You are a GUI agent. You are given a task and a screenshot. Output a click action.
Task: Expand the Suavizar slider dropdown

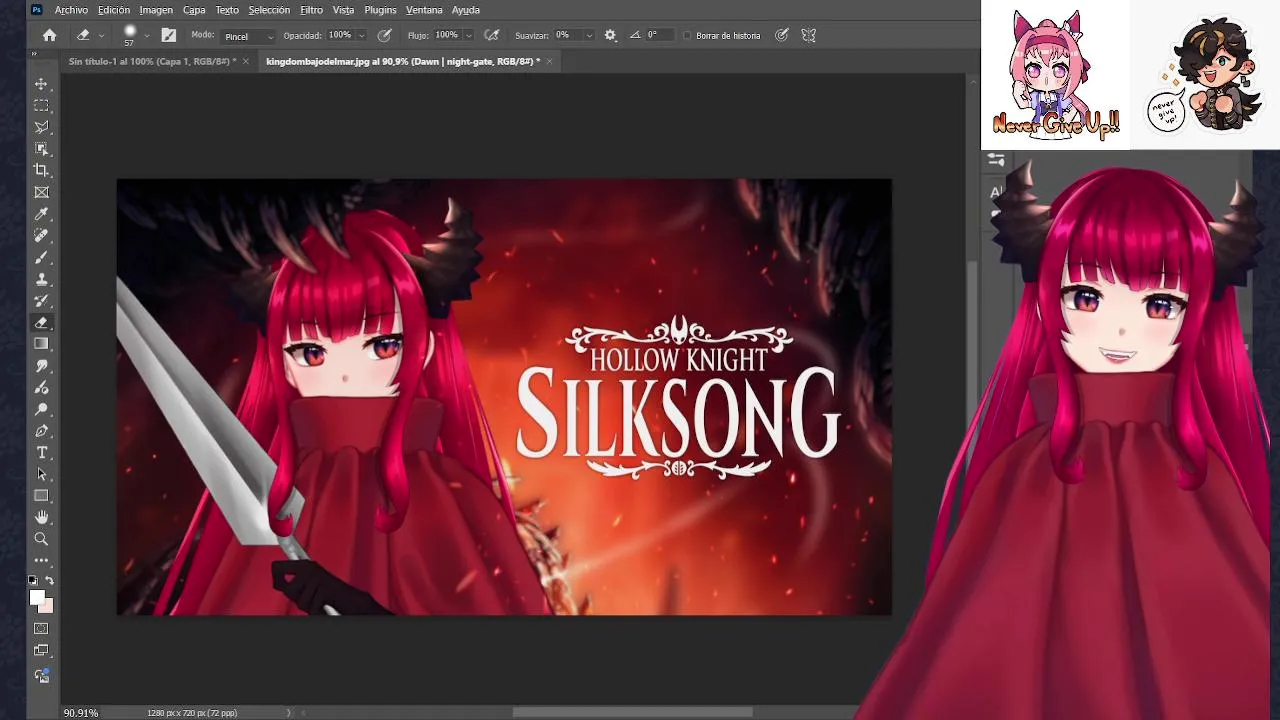(588, 35)
